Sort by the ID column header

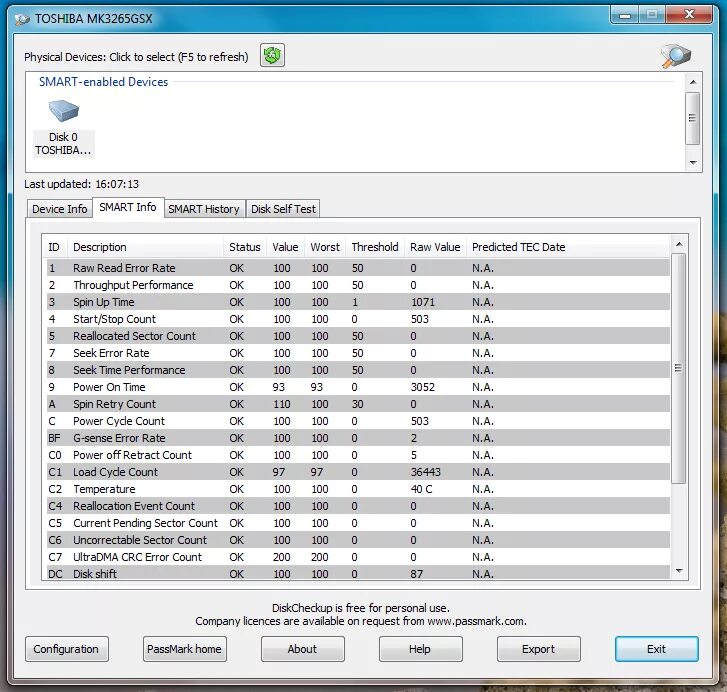tap(55, 247)
